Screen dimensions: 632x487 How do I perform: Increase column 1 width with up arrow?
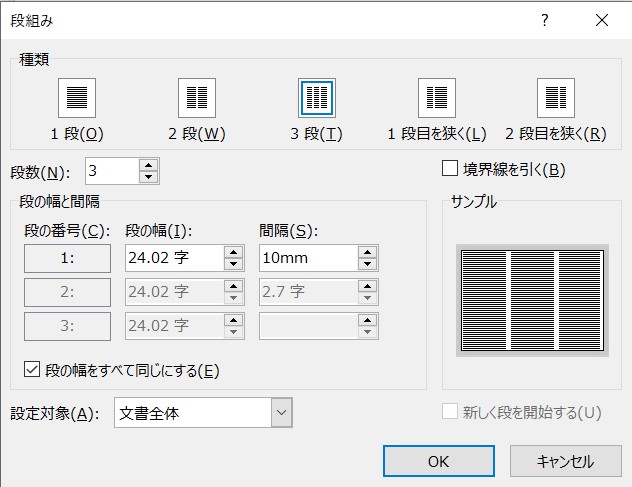click(x=234, y=252)
